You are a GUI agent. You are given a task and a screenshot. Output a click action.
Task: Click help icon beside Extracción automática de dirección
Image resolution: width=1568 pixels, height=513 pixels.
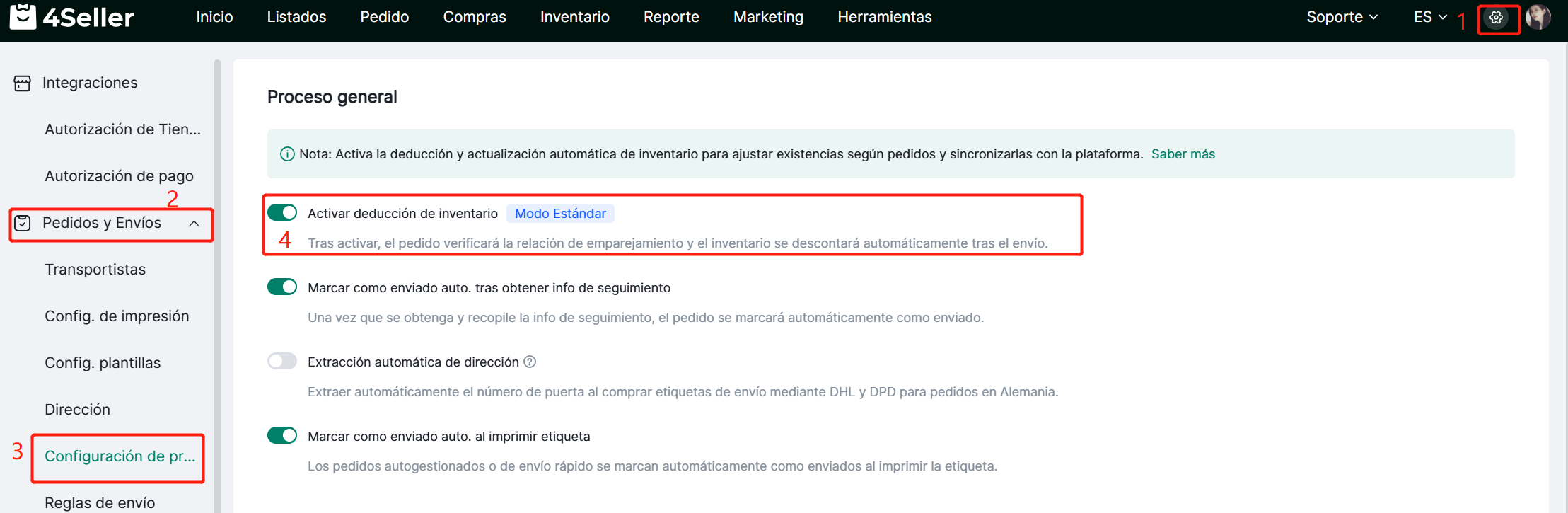point(530,362)
